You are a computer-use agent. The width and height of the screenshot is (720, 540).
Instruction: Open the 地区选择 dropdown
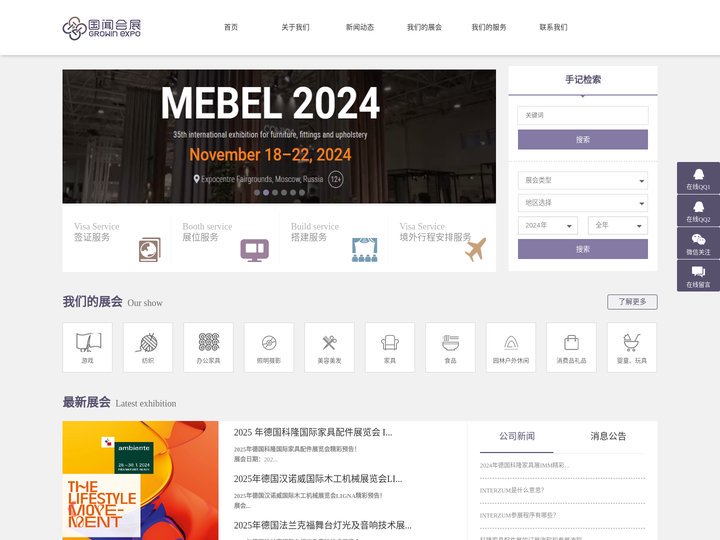click(583, 203)
